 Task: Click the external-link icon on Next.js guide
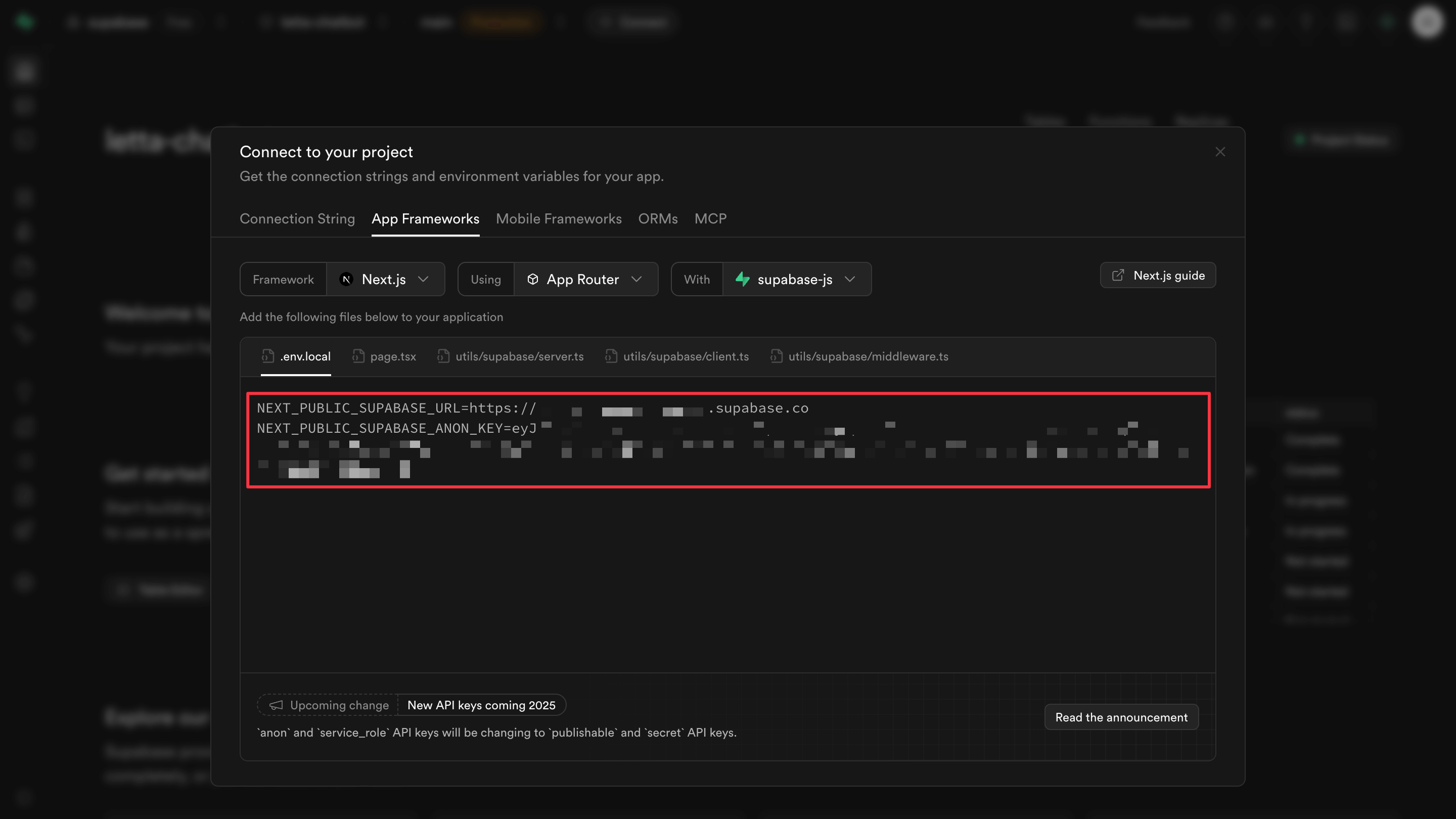1118,275
